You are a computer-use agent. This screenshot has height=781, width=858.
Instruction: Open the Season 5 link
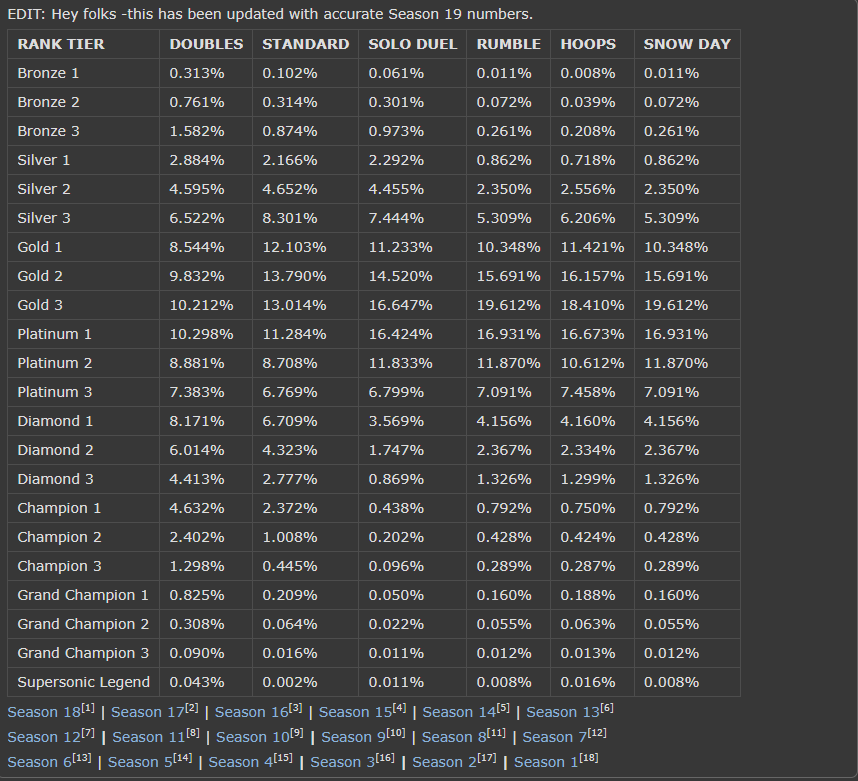[140, 762]
